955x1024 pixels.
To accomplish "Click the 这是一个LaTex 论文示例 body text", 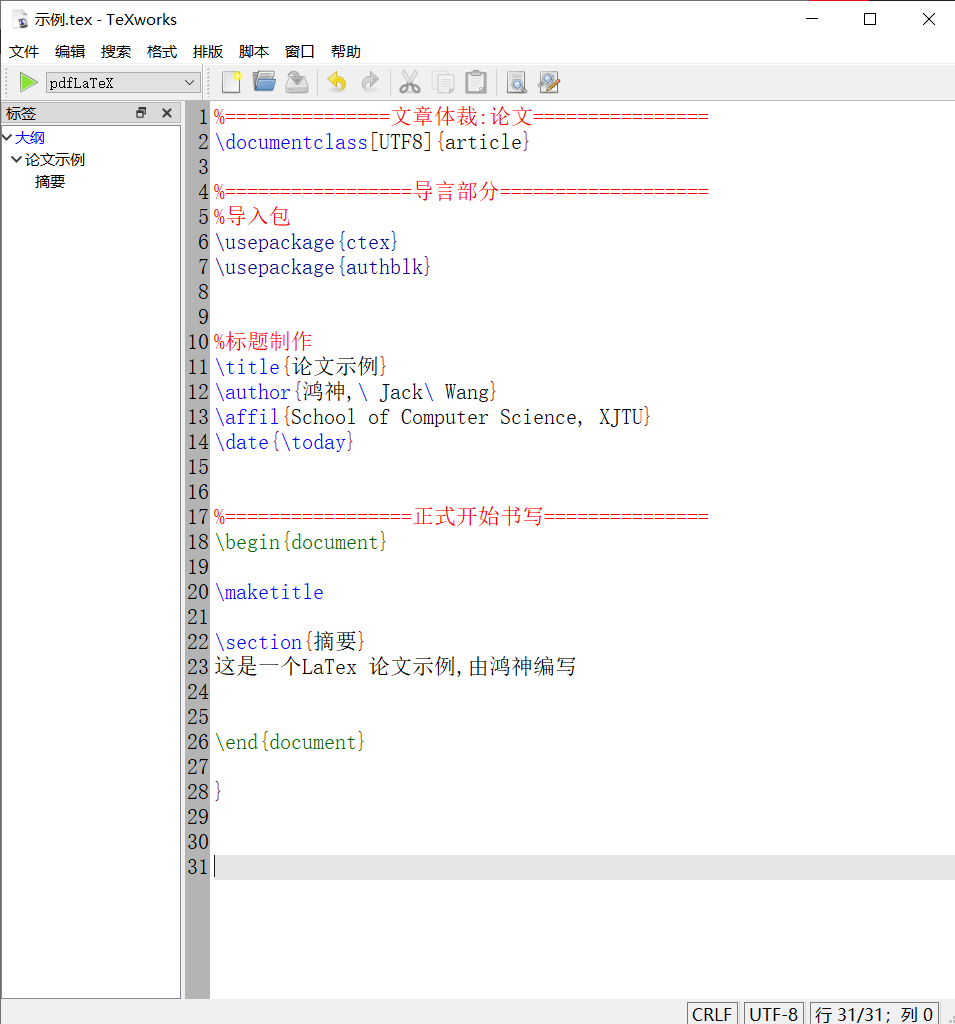I will point(395,666).
